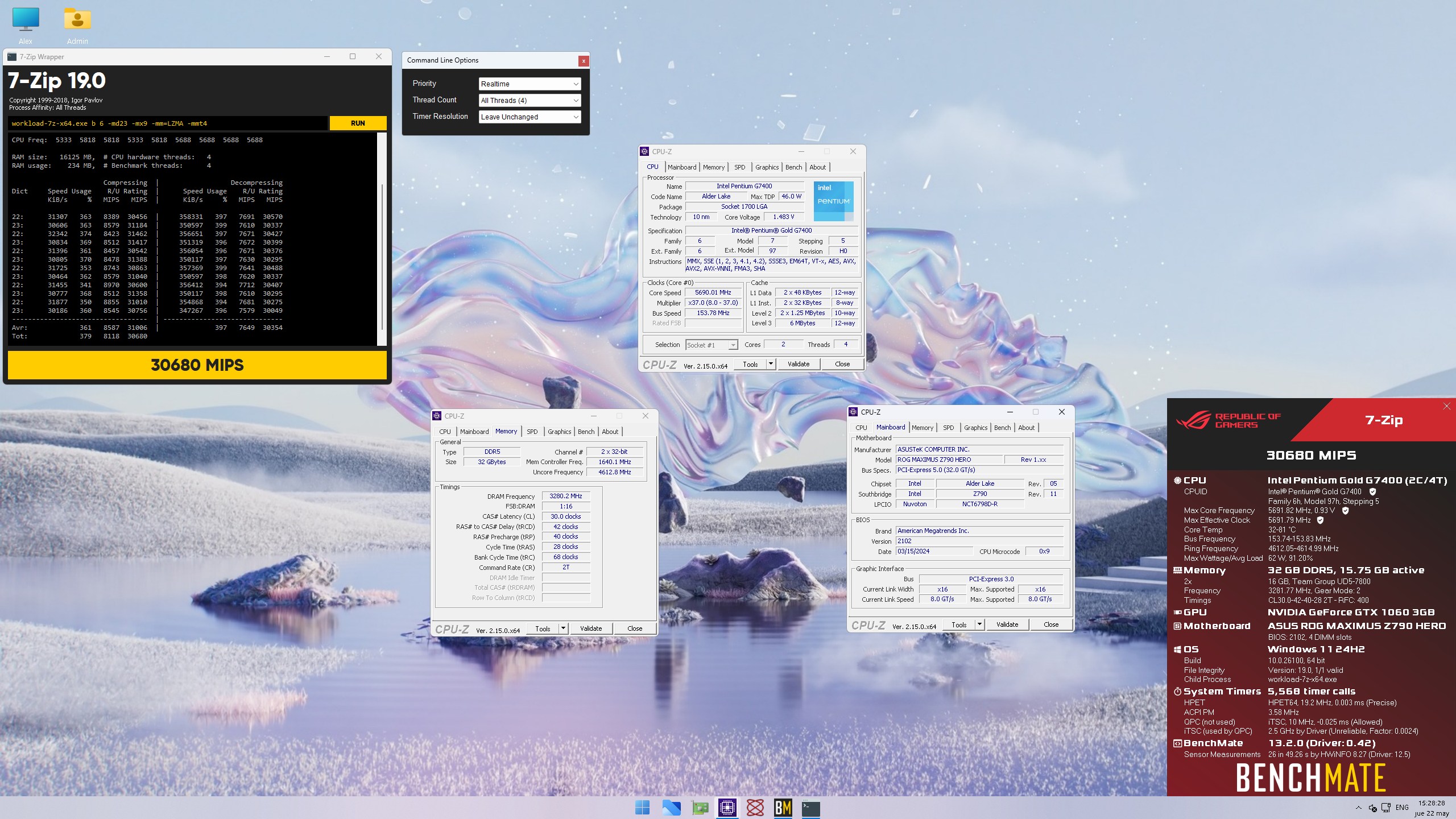Viewport: 1456px width, 819px height.
Task: Click the CPU-Z icon in the Memory window title
Action: pyautogui.click(x=437, y=416)
